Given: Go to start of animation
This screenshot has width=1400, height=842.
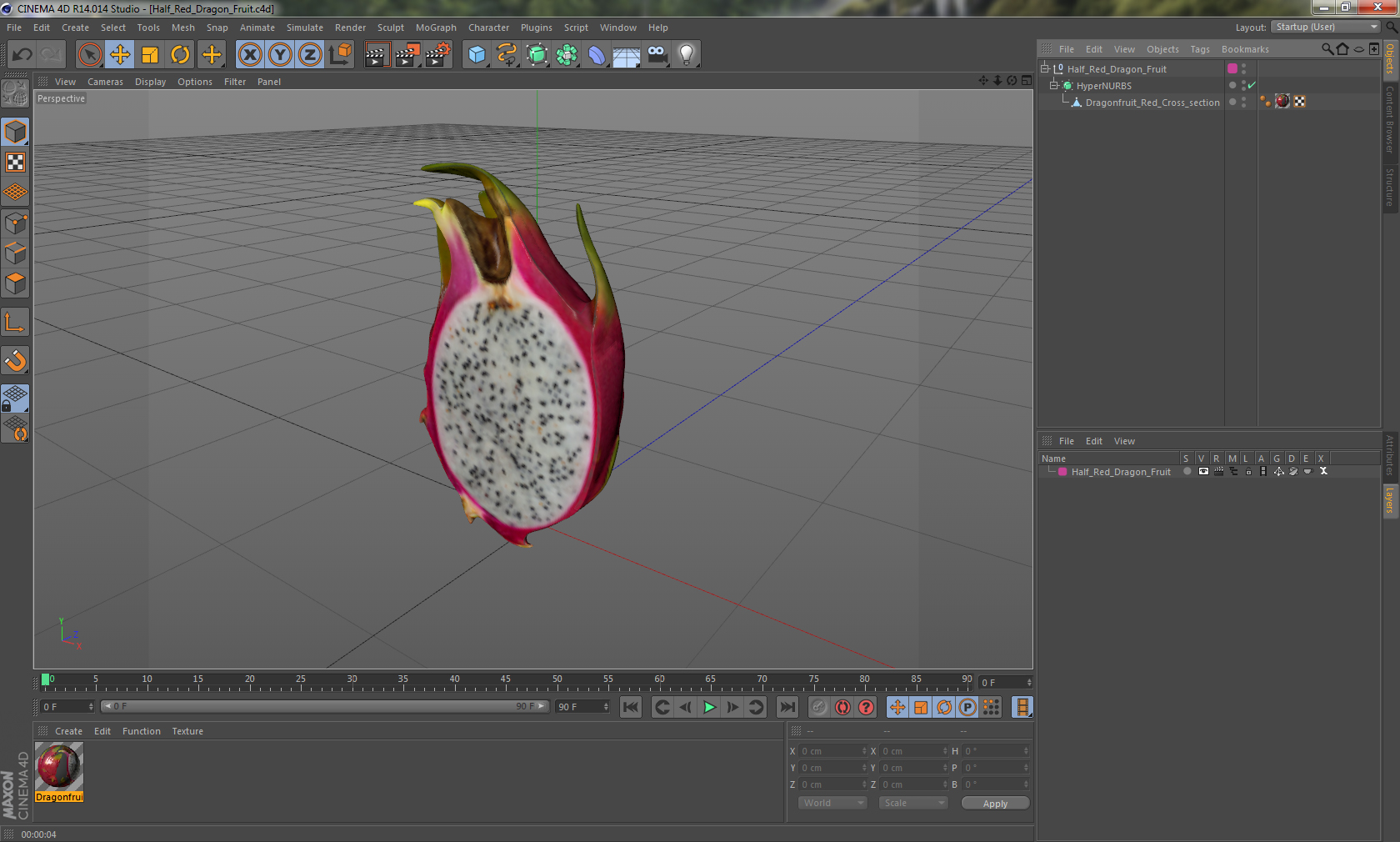Looking at the screenshot, I should (x=631, y=707).
